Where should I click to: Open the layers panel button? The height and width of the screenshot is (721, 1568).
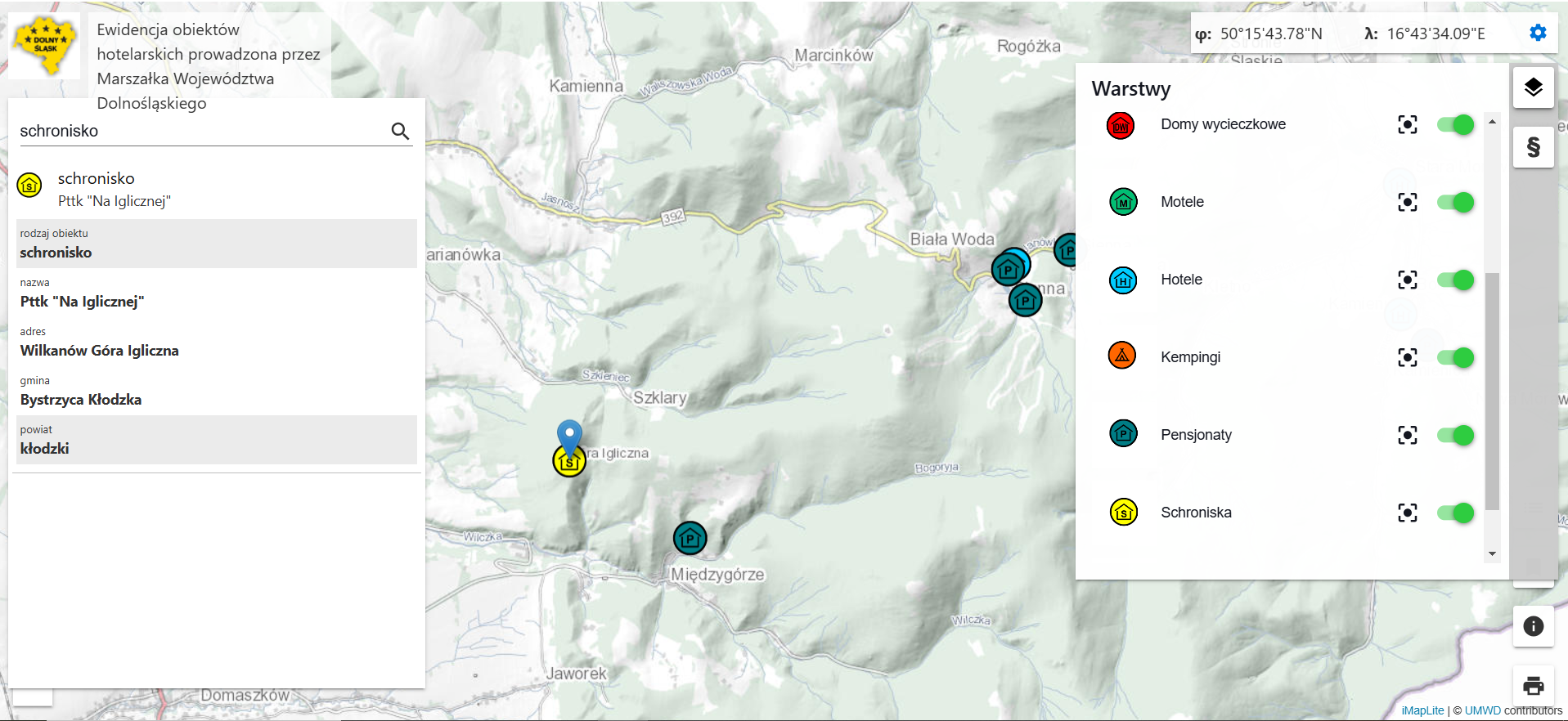(1533, 87)
